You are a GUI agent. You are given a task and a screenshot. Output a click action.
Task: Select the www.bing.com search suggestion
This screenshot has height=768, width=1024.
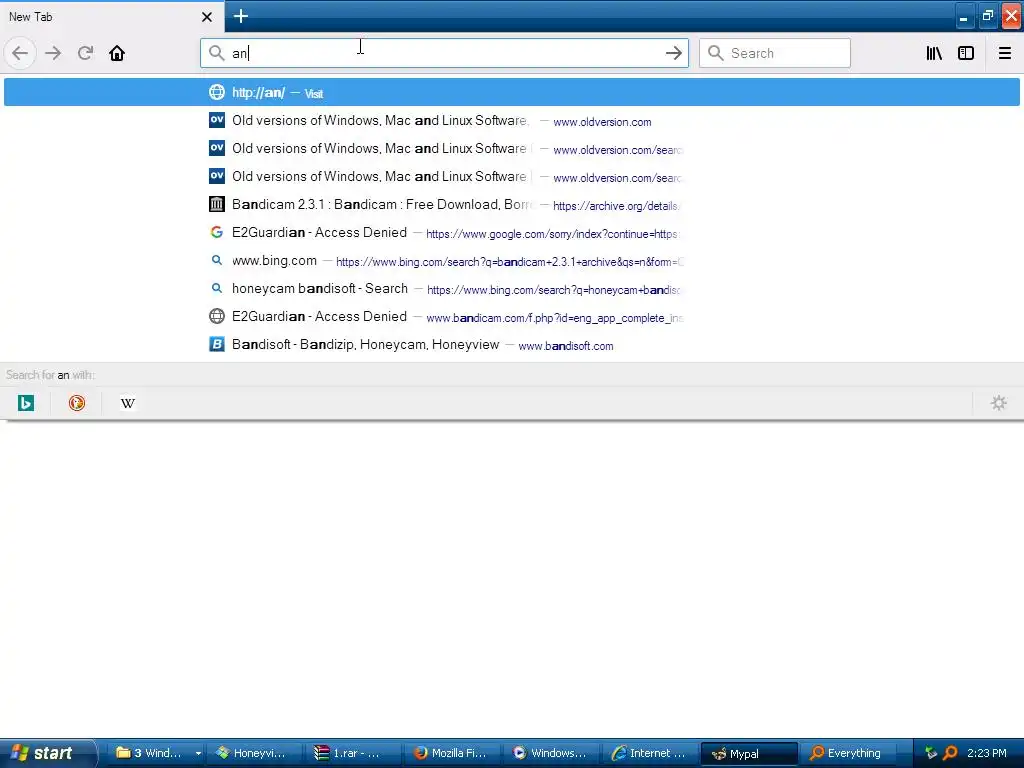click(x=511, y=261)
